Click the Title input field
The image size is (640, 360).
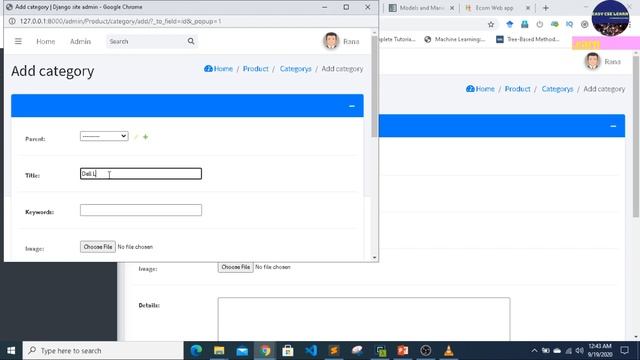(x=141, y=173)
